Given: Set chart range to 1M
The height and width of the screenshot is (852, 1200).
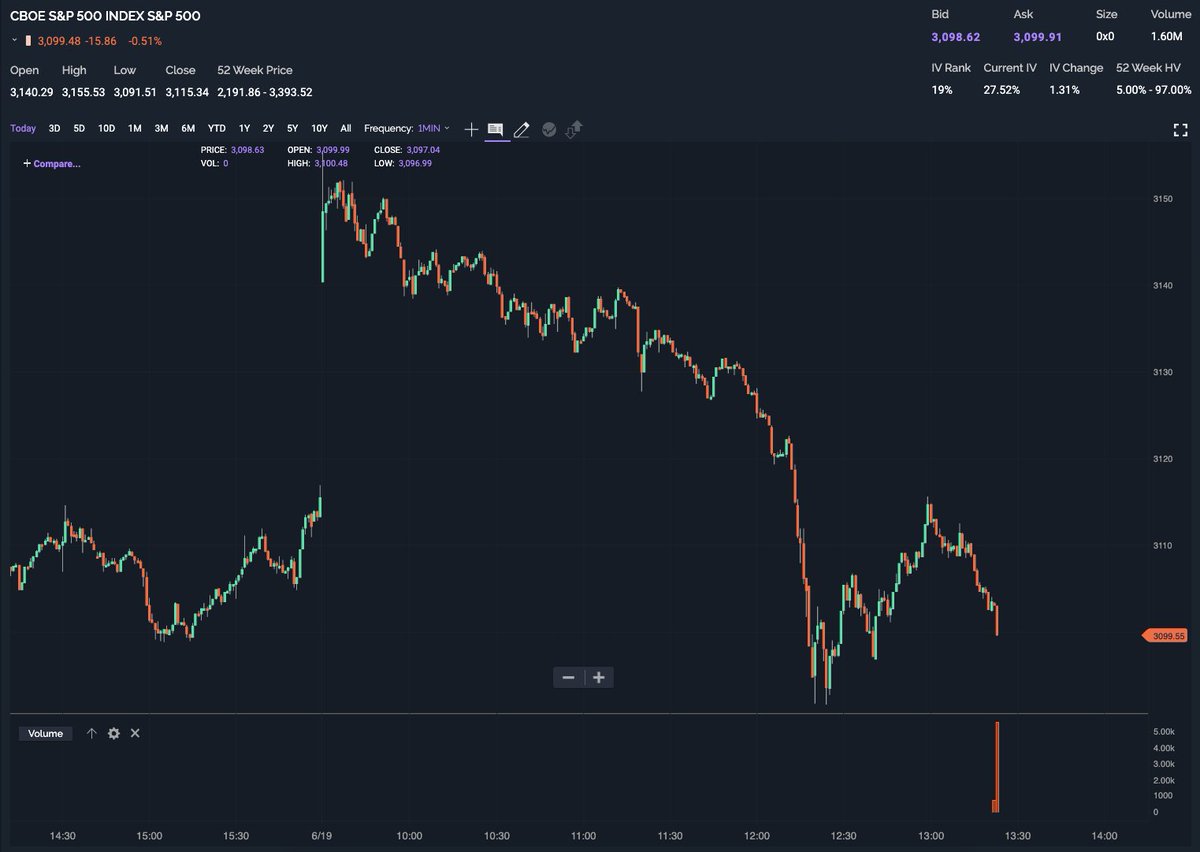Looking at the screenshot, I should 135,128.
